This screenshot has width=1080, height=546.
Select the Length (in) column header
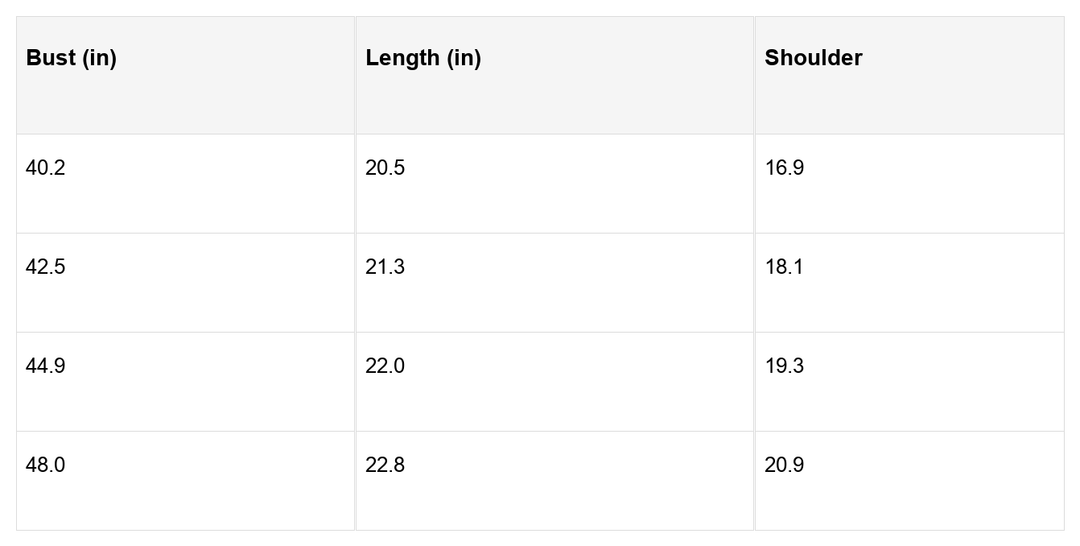pos(423,58)
